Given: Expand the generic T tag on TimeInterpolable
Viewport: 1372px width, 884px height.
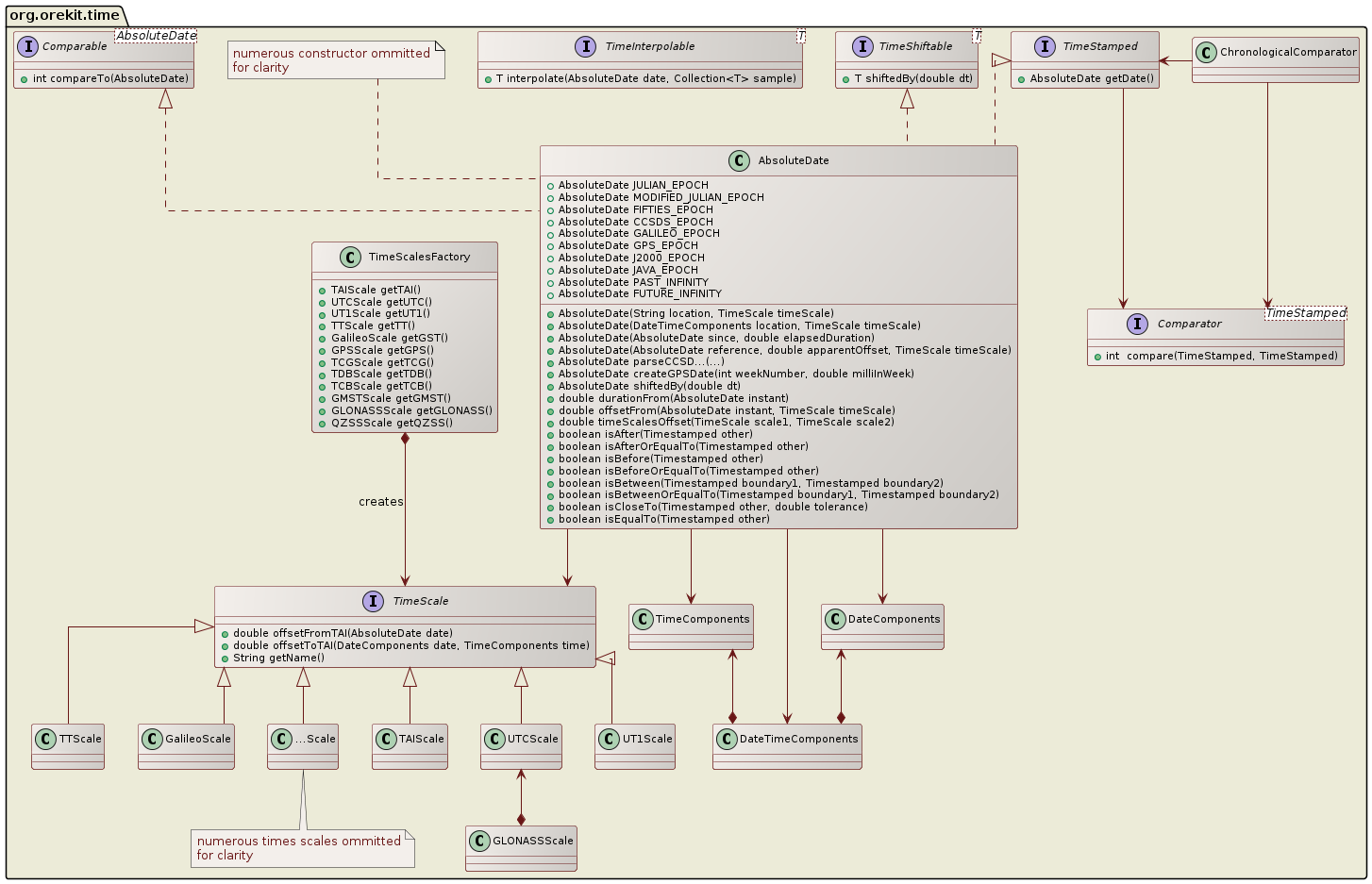Looking at the screenshot, I should pos(801,36).
